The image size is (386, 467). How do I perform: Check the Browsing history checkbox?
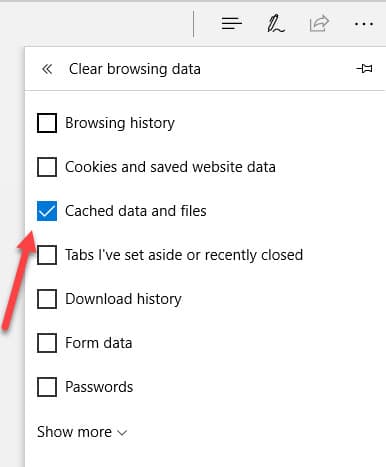point(47,123)
